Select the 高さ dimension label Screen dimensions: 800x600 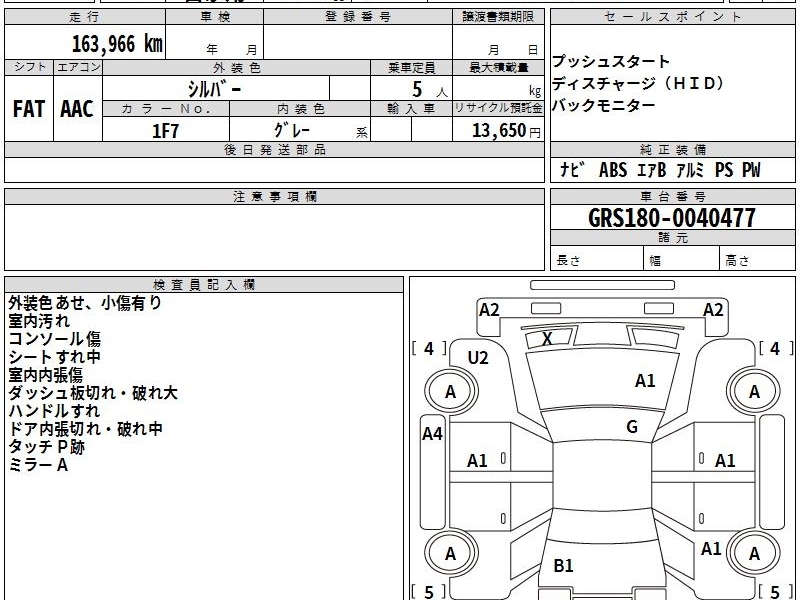[x=738, y=261]
